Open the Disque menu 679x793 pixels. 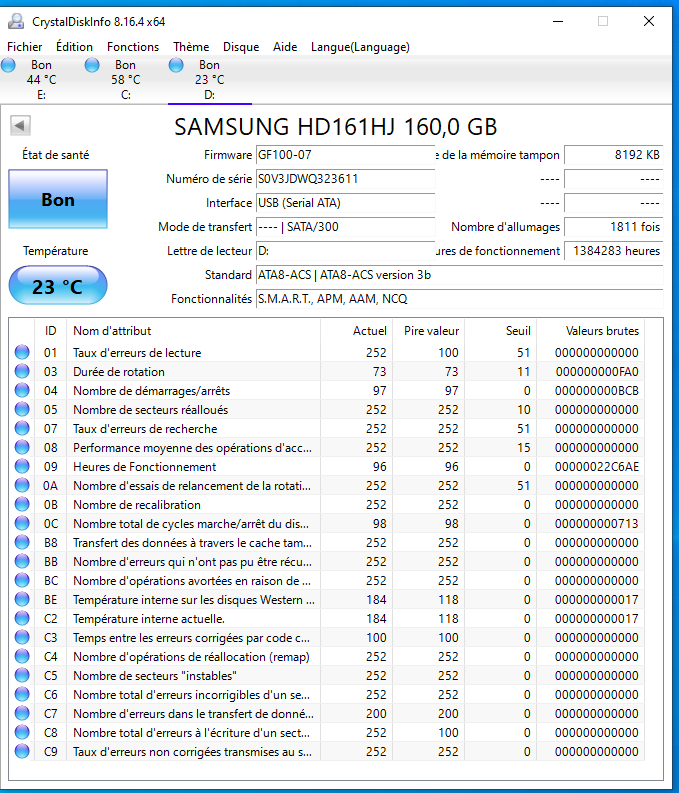pyautogui.click(x=241, y=47)
